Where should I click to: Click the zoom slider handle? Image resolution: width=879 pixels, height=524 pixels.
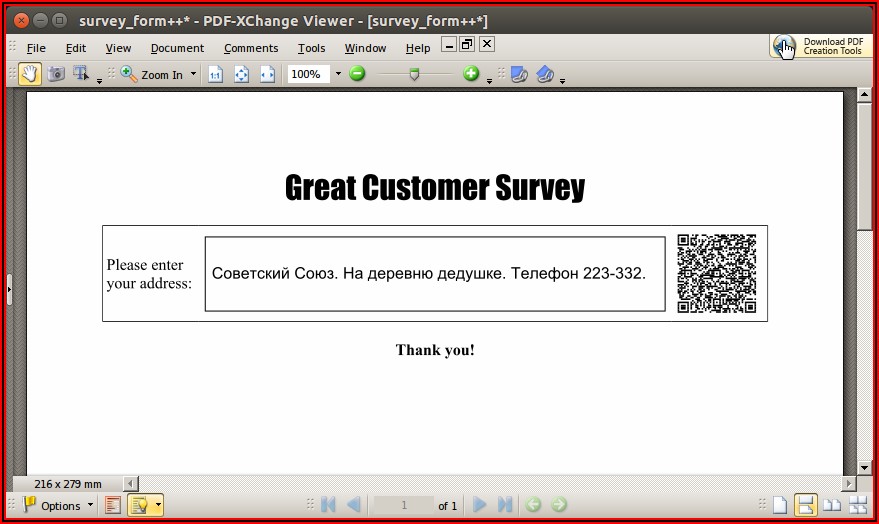(414, 74)
